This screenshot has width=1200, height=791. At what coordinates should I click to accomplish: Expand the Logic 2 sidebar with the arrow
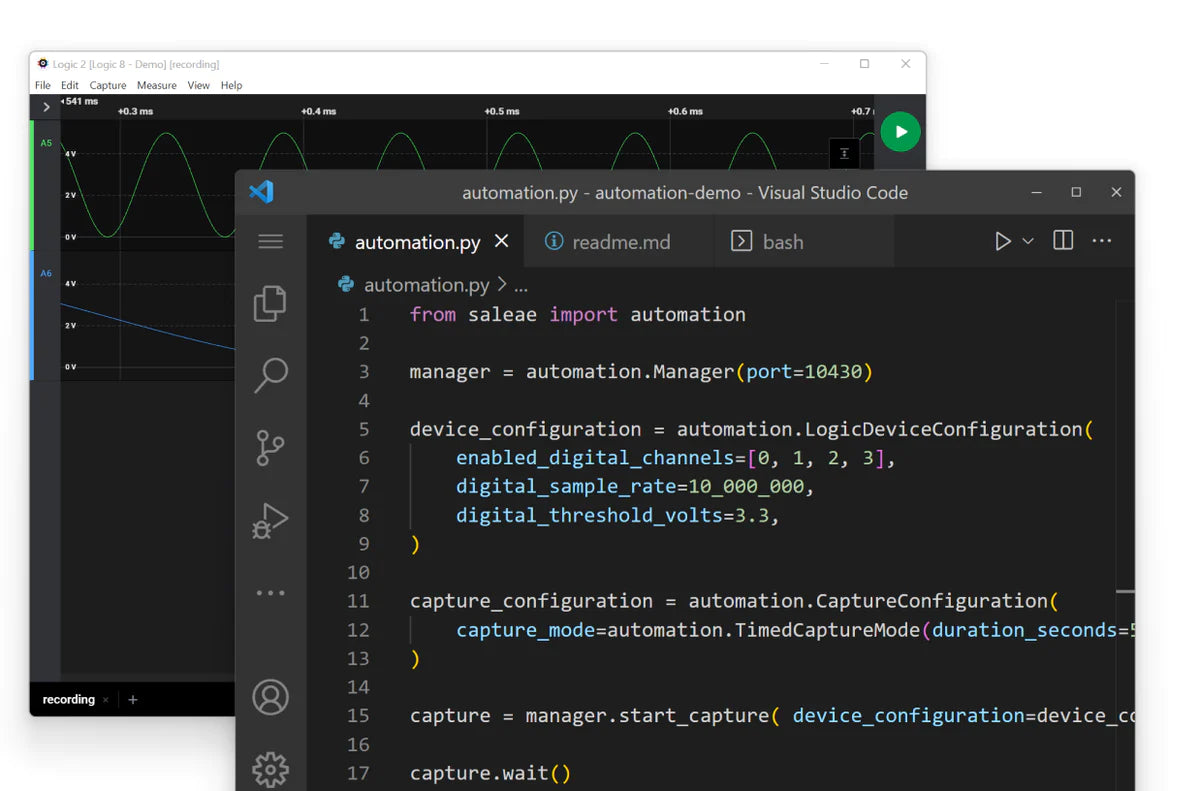(46, 106)
